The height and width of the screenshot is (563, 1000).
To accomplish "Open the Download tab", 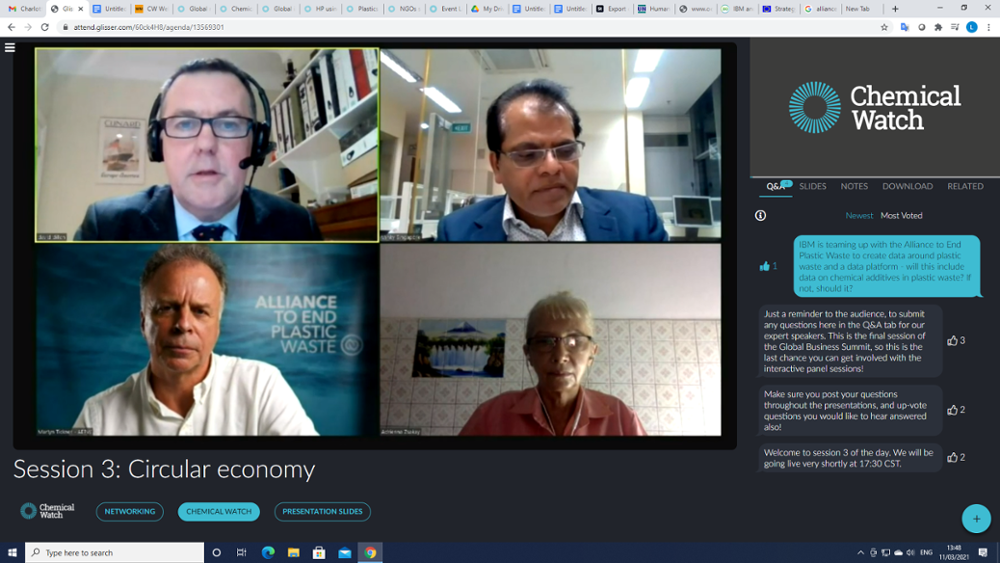I will pos(907,186).
